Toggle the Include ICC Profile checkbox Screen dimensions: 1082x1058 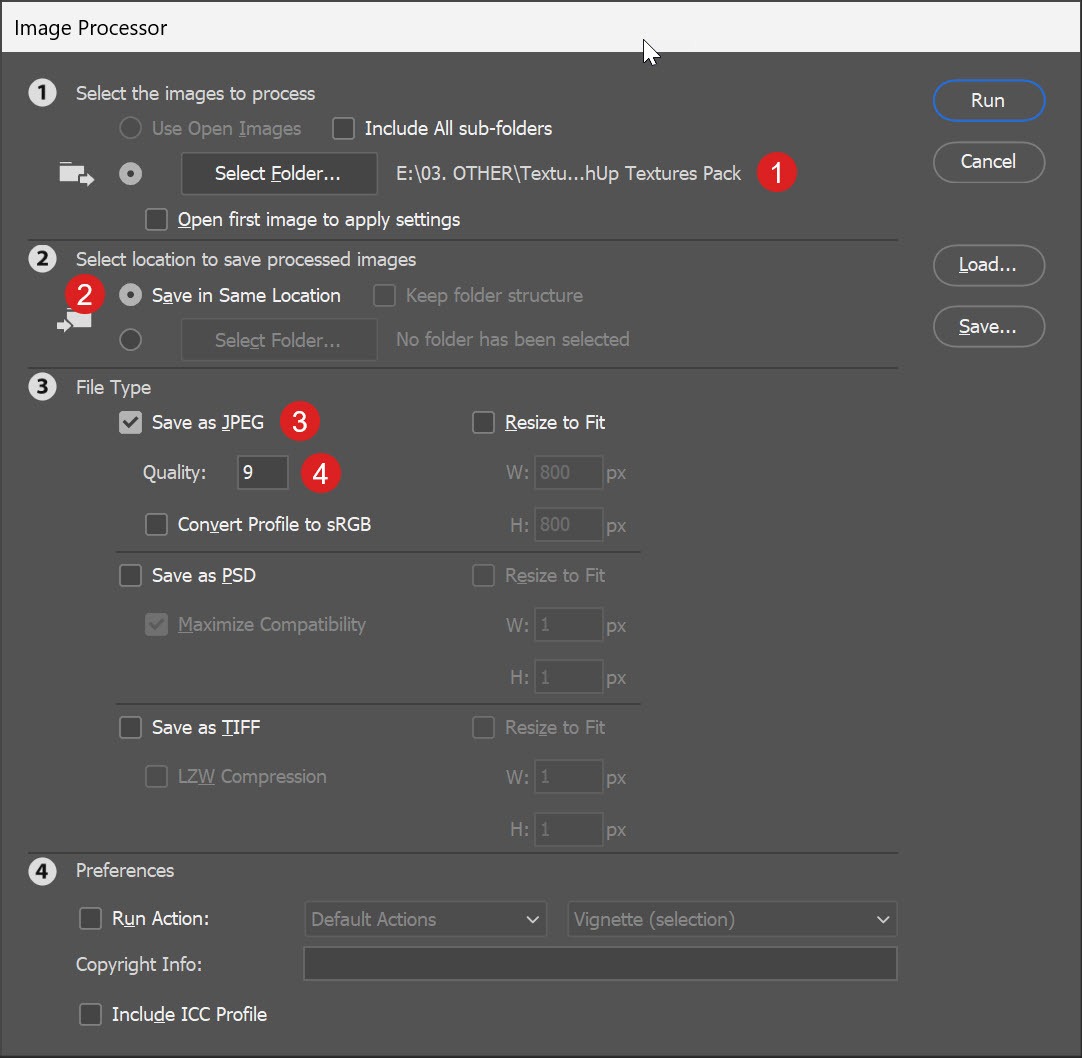point(90,1015)
